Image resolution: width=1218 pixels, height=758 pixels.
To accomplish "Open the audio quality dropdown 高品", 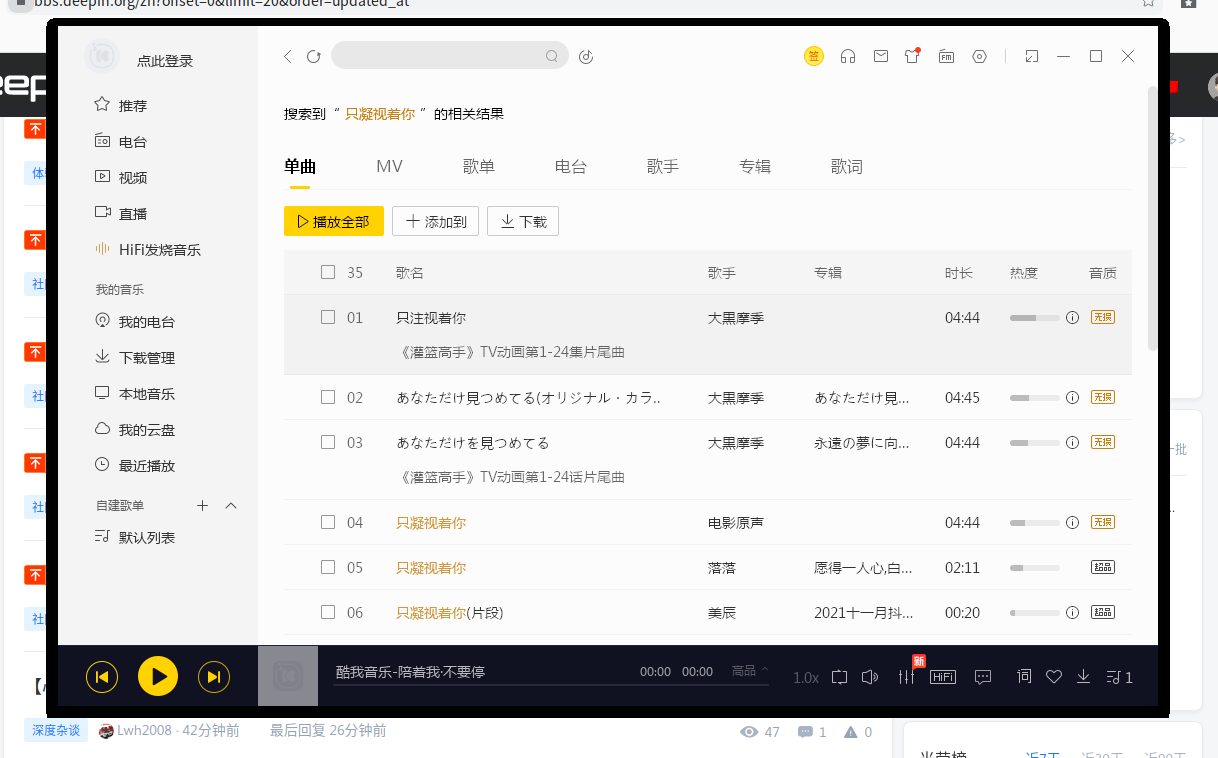I will [750, 670].
